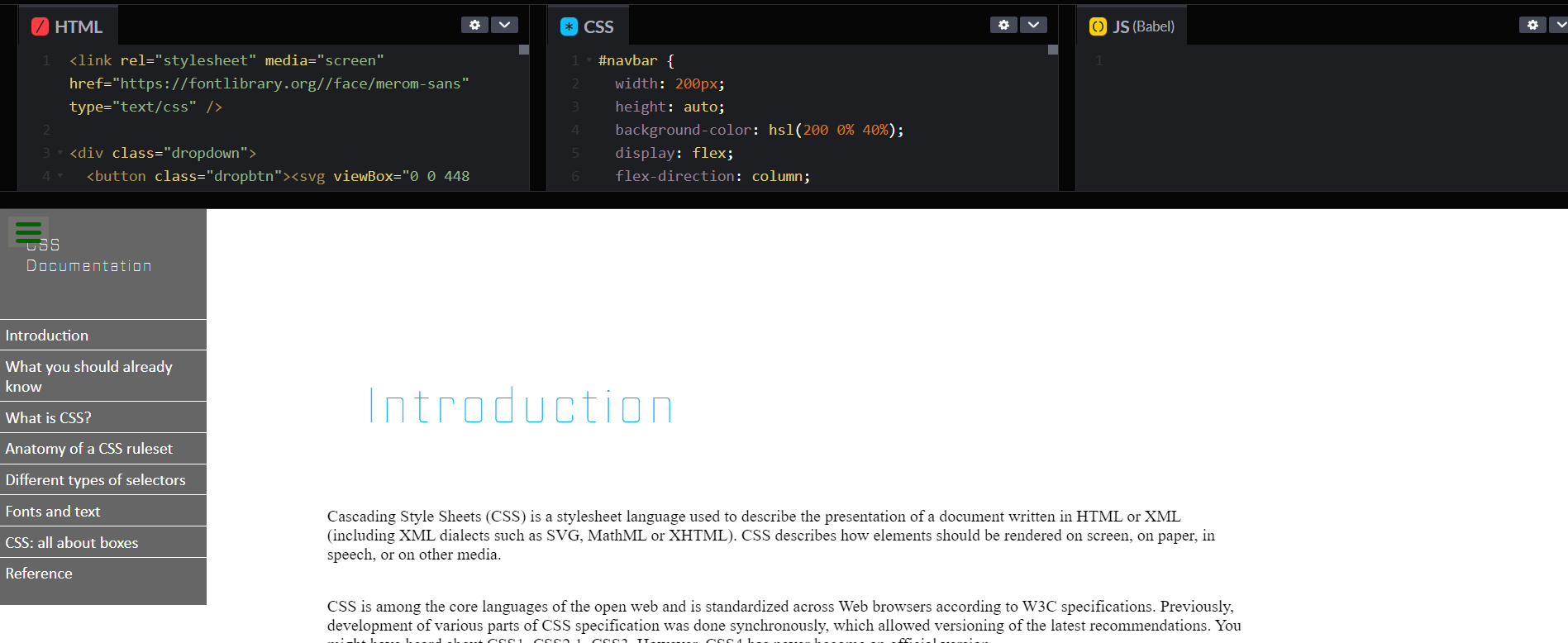Click the CSS editor scrollbar thumb
The height and width of the screenshot is (643, 1568).
coord(1053,50)
